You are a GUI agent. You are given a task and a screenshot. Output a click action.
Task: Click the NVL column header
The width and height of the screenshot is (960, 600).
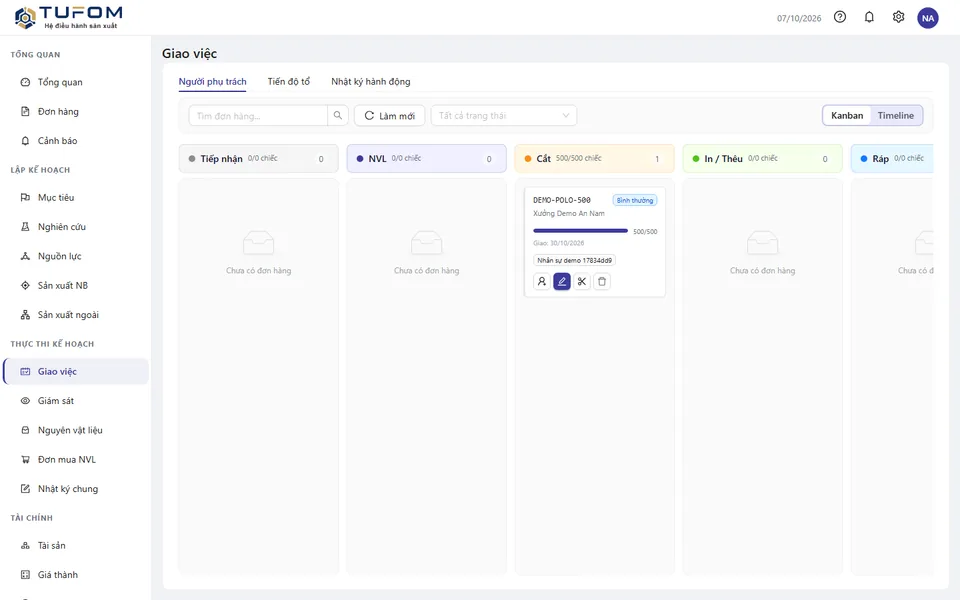(x=427, y=159)
